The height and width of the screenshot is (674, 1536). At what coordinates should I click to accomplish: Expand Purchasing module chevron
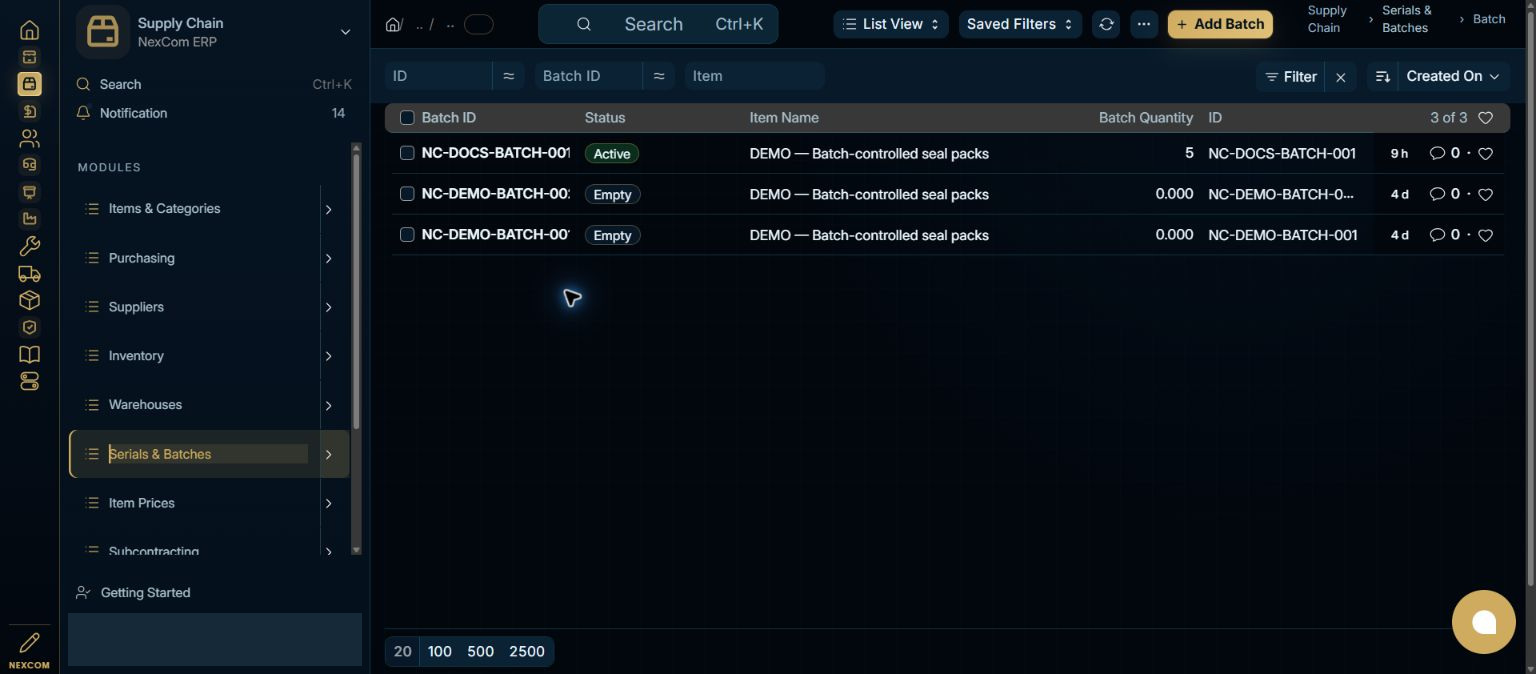(329, 259)
